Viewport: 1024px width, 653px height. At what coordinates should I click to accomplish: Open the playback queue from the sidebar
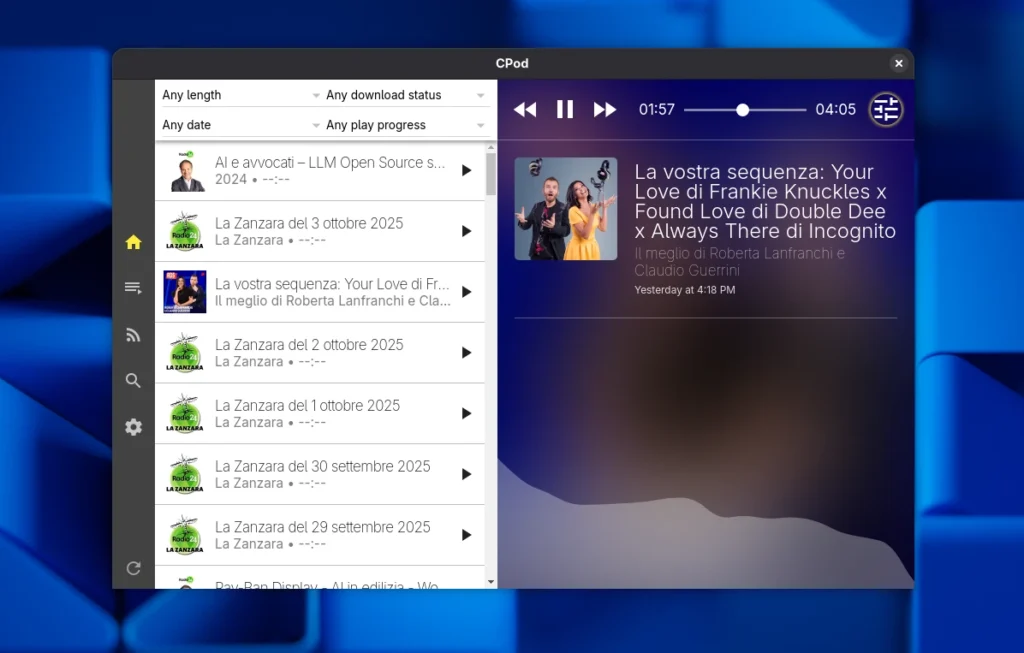click(133, 287)
